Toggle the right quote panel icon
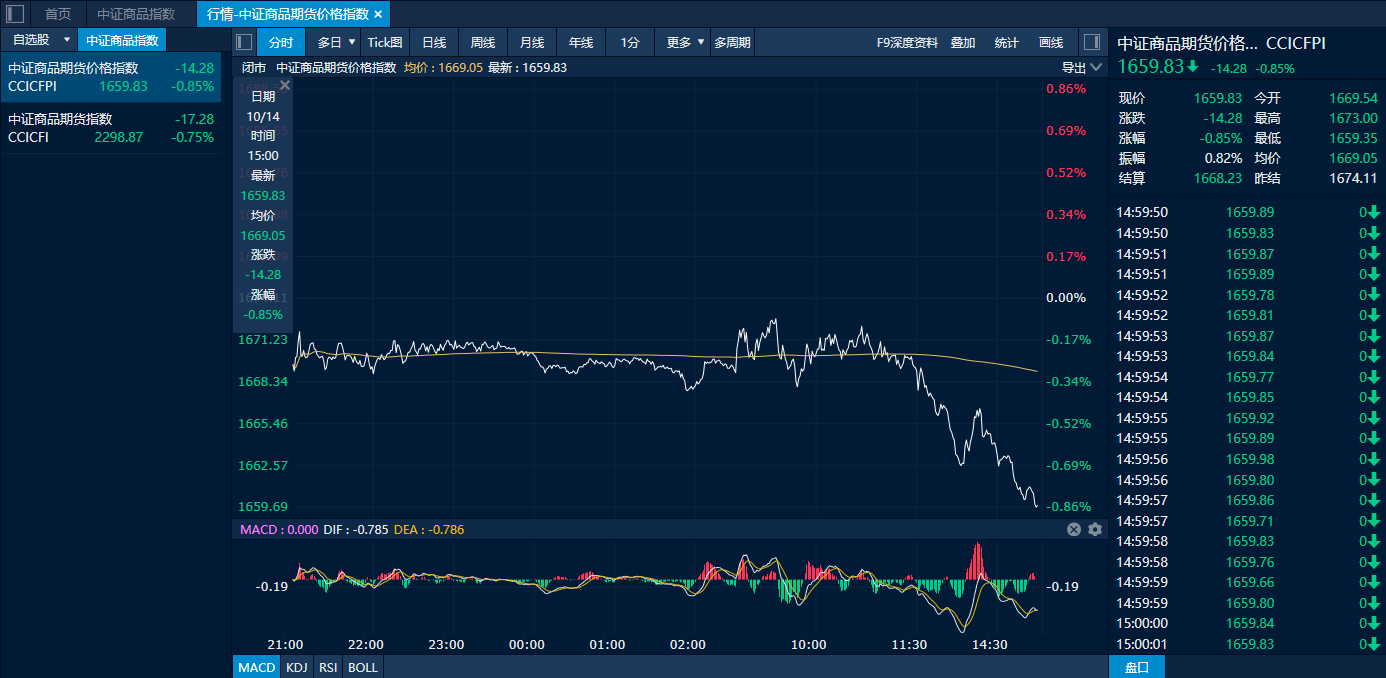The height and width of the screenshot is (678, 1386). [1092, 42]
